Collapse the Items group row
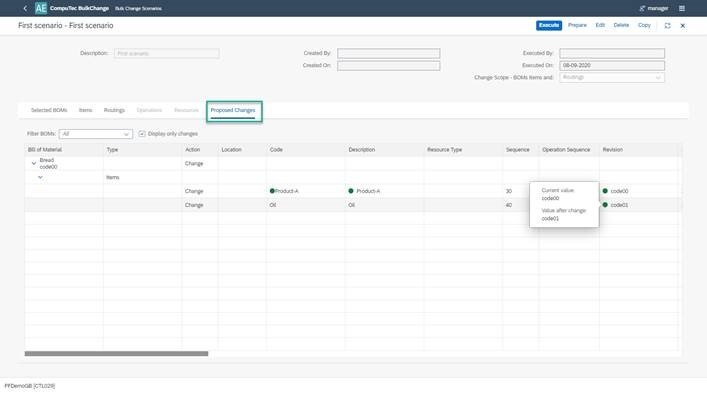This screenshot has height=394, width=707. tap(41, 177)
